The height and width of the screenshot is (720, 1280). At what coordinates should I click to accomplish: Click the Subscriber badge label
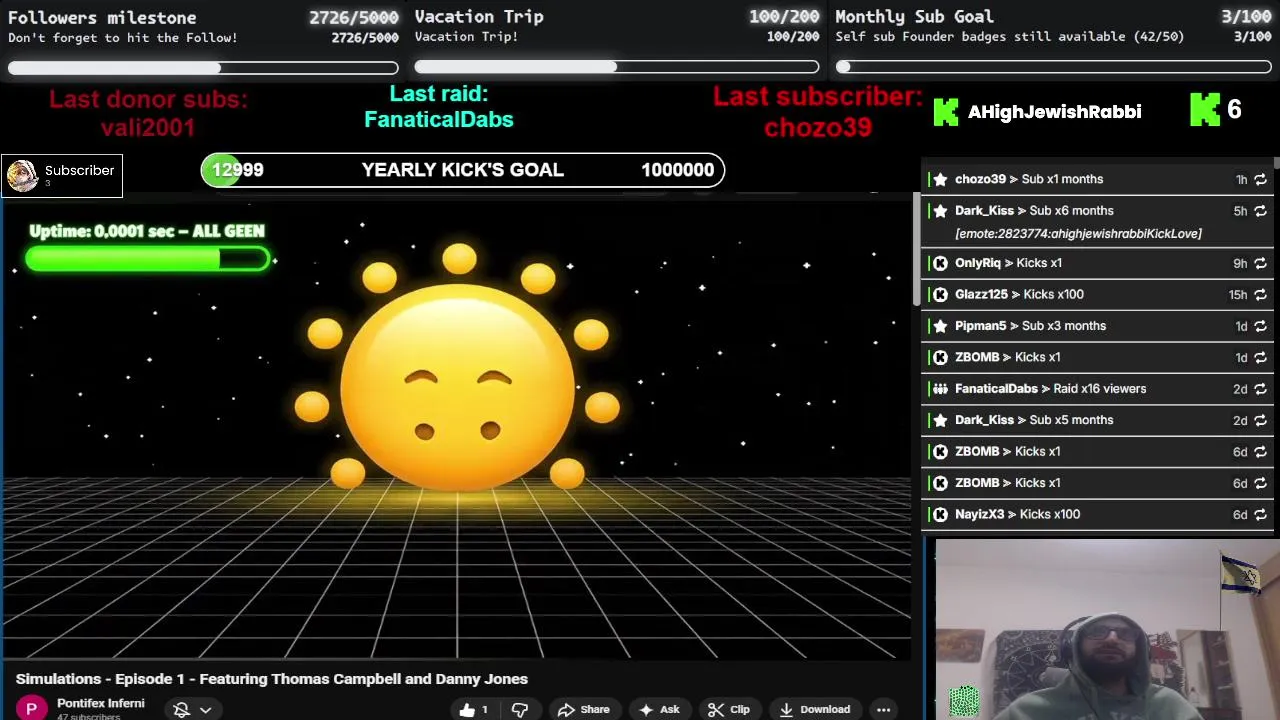click(x=79, y=171)
